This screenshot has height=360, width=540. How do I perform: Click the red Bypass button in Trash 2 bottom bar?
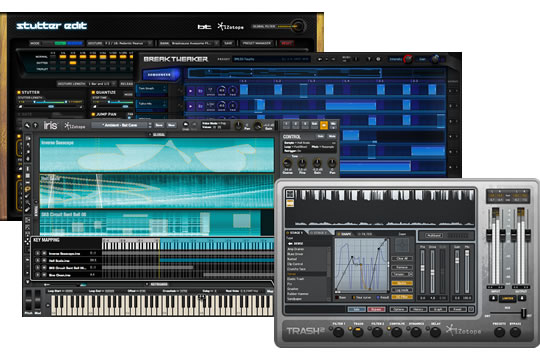(x=376, y=309)
